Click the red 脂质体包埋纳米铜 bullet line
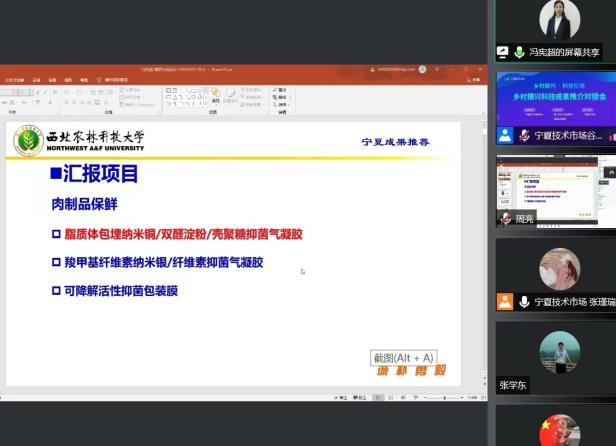616x446 pixels. coord(177,234)
